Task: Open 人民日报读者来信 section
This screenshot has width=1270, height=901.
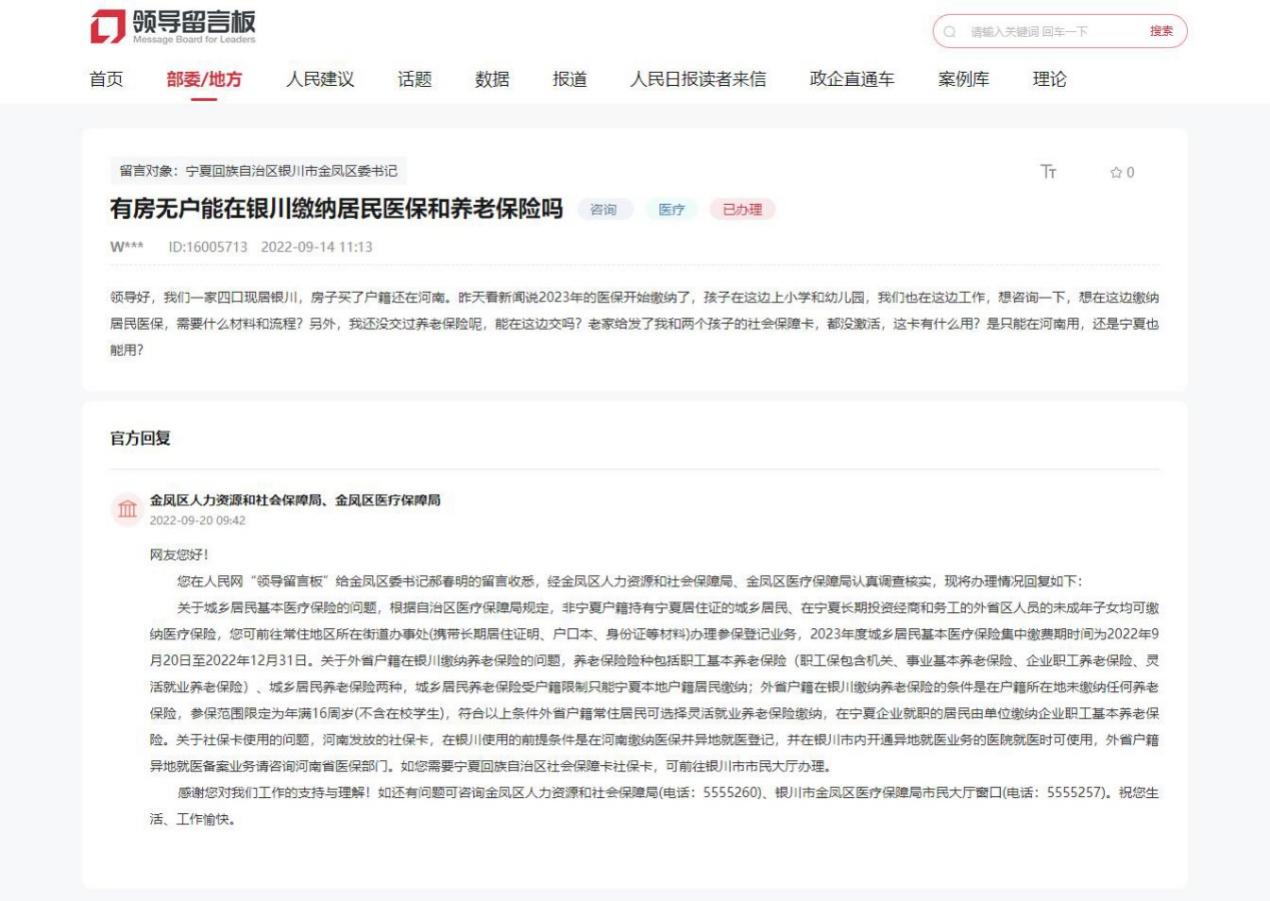Action: pos(698,80)
